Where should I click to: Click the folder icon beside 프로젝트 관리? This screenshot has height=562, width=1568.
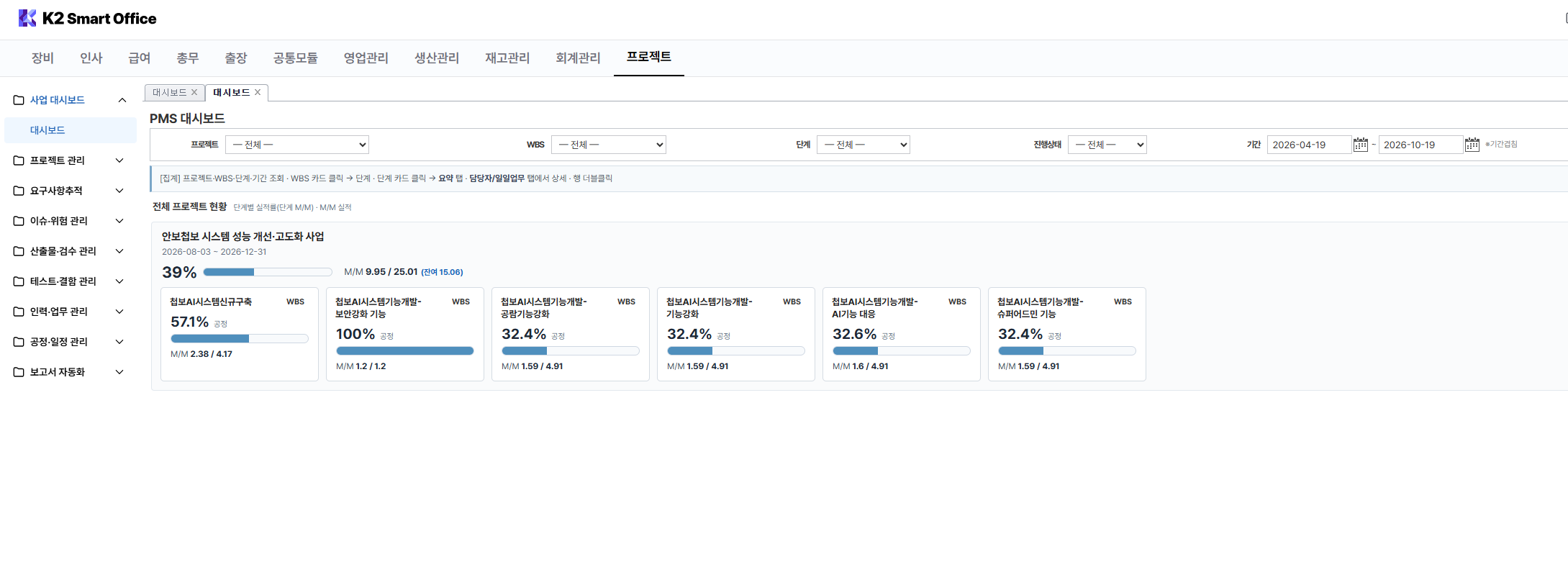pos(19,160)
